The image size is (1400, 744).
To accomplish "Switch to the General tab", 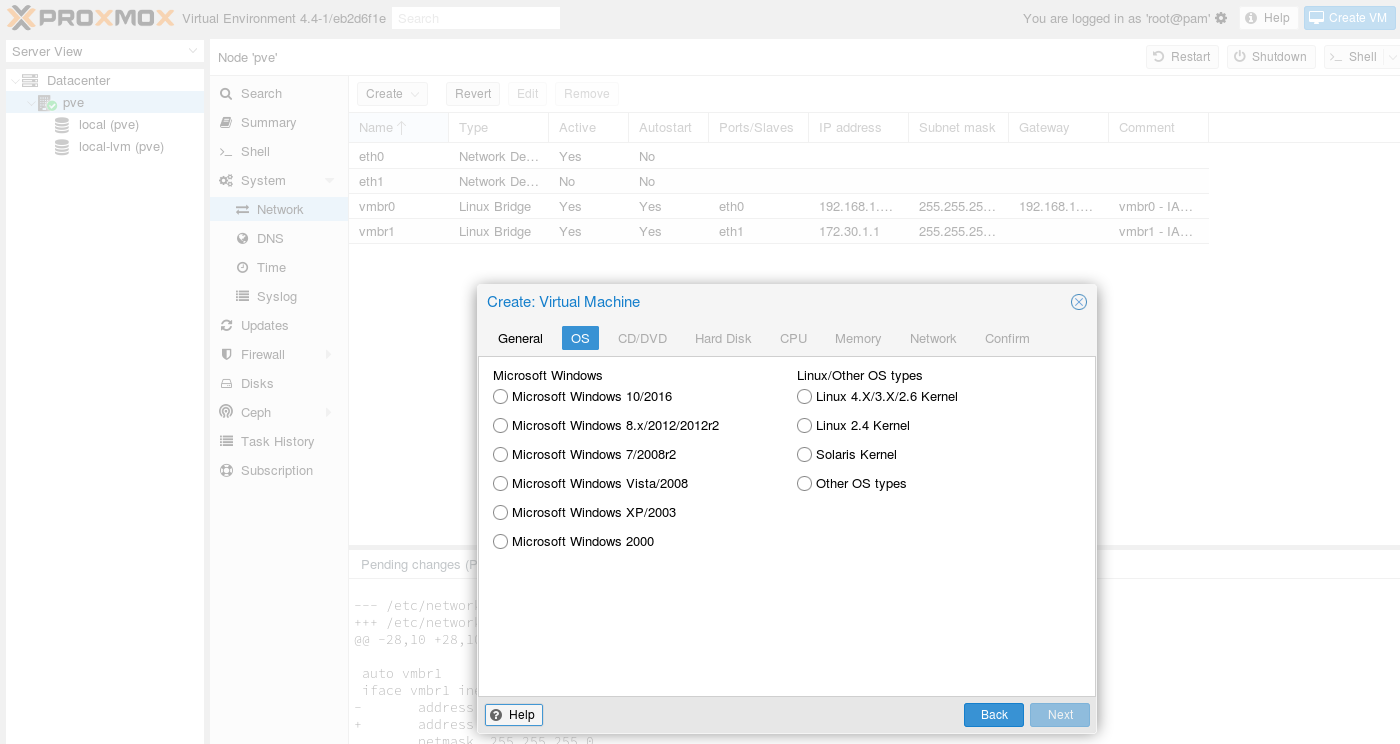I will pyautogui.click(x=520, y=339).
